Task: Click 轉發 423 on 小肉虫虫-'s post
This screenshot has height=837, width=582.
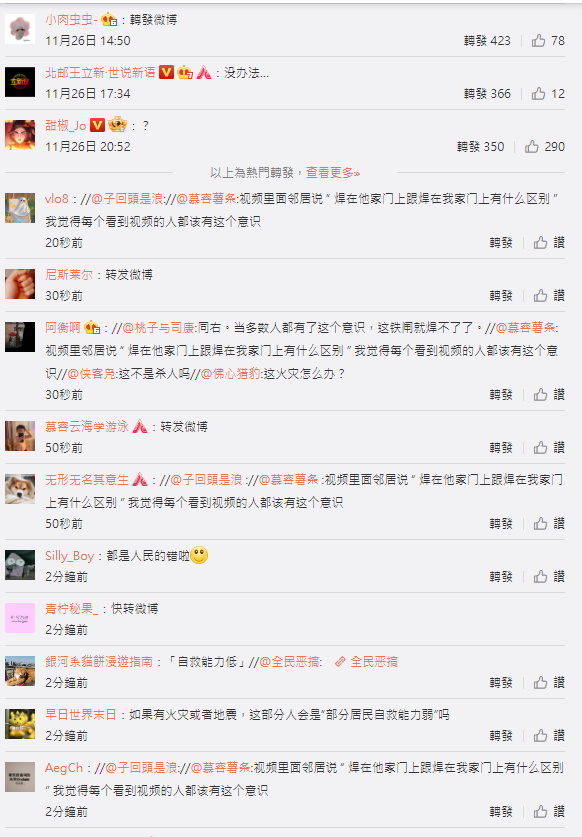Action: (487, 41)
